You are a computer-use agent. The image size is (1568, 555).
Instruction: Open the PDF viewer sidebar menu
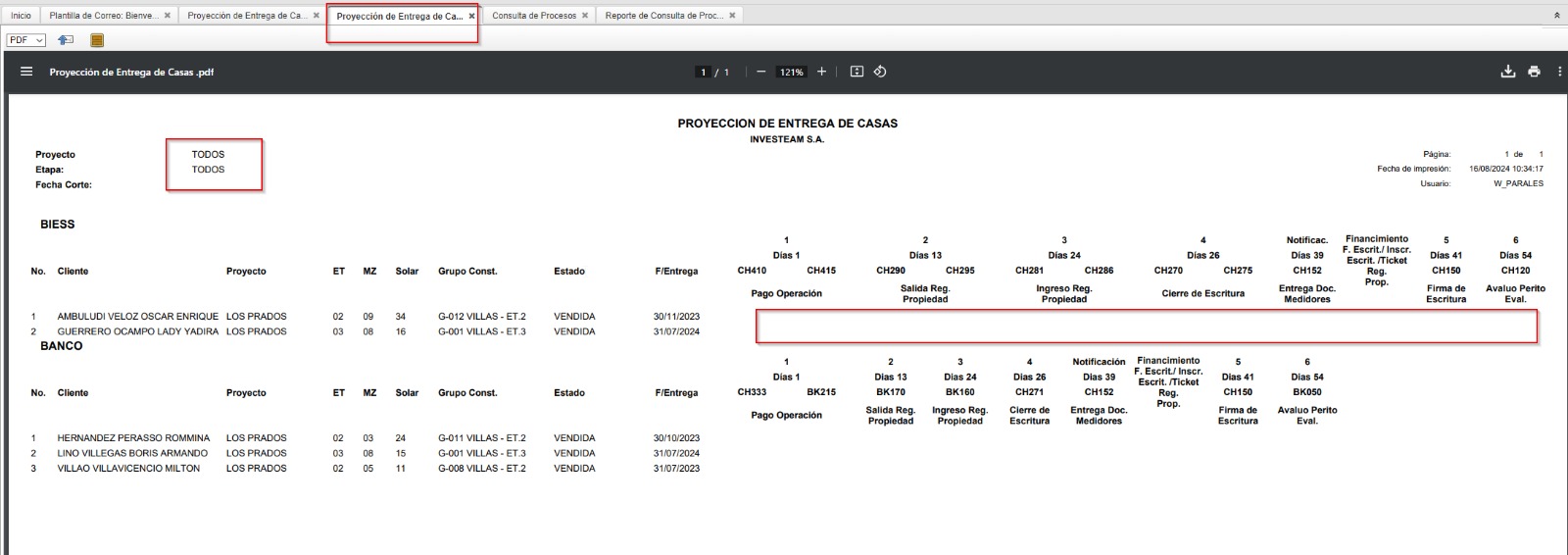click(x=26, y=72)
